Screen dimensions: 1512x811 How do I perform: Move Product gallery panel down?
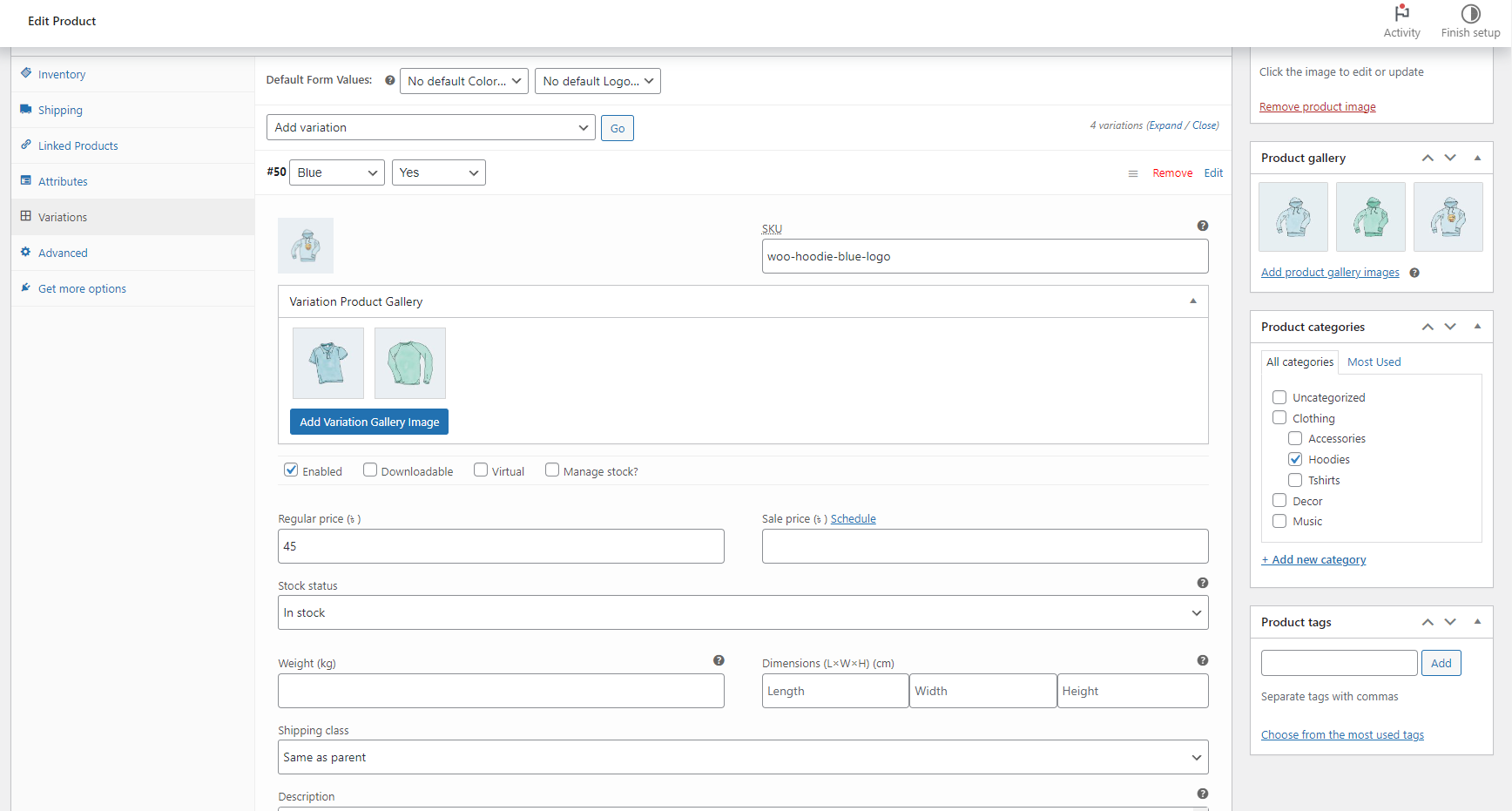pyautogui.click(x=1450, y=158)
